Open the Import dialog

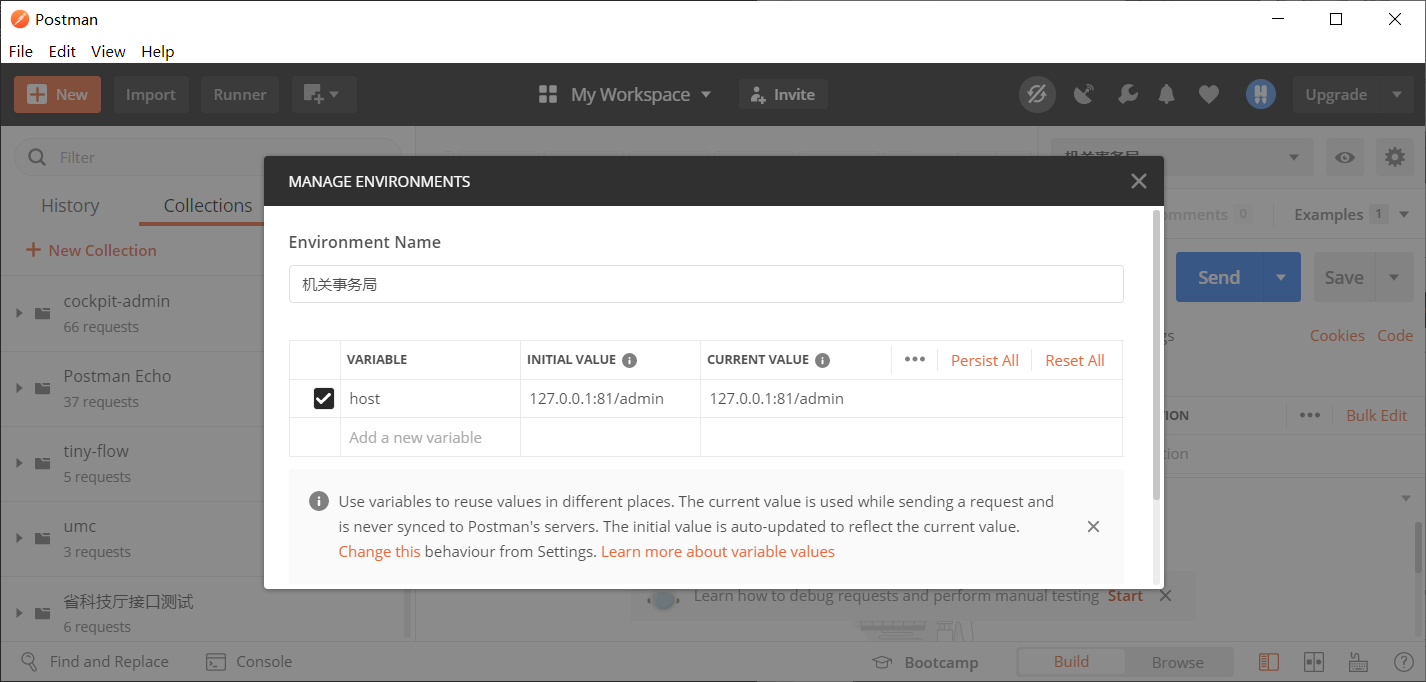tap(151, 95)
